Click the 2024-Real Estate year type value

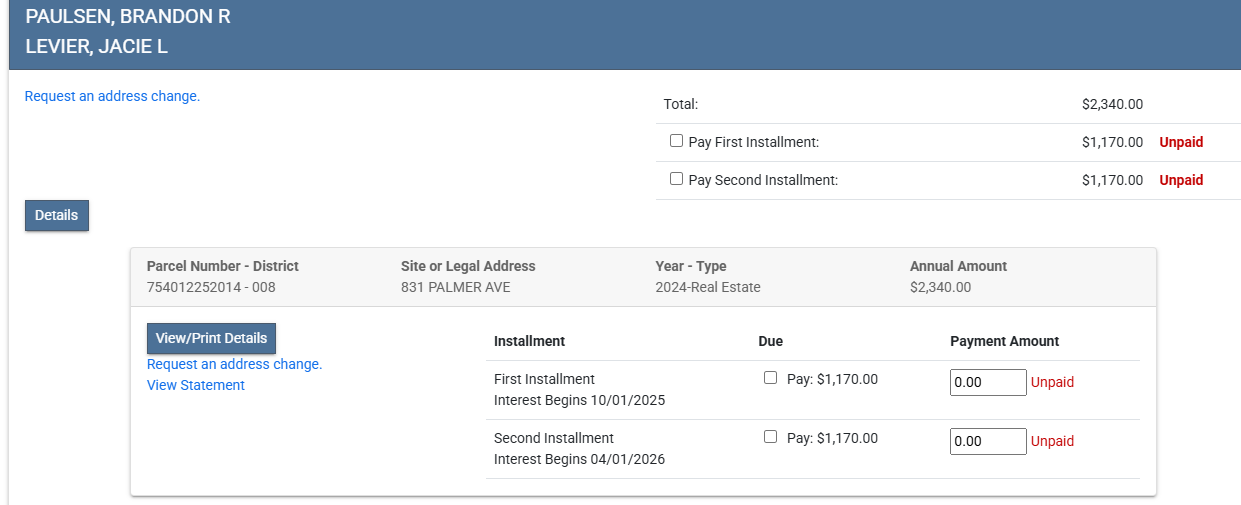pos(707,288)
